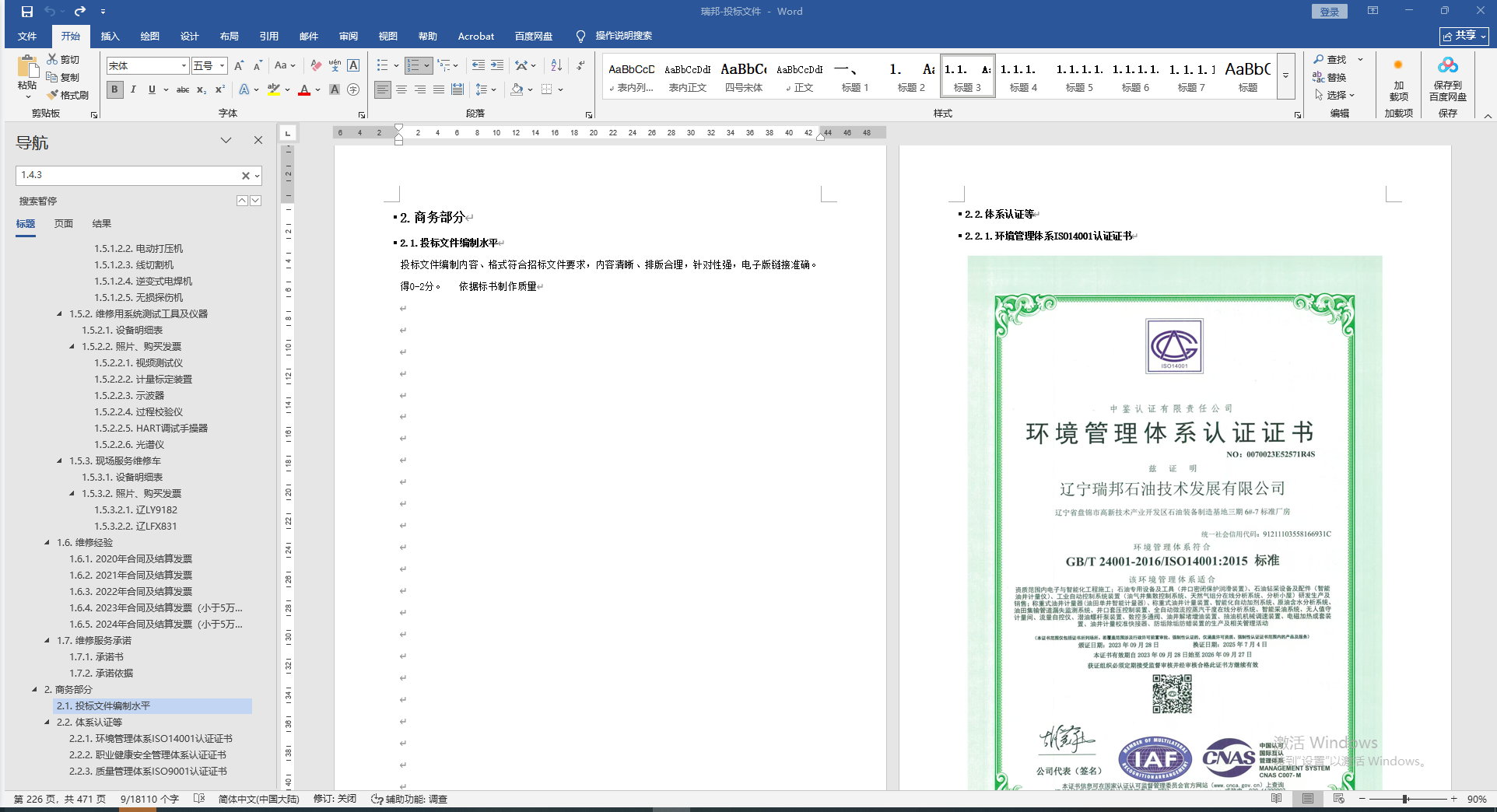Image resolution: width=1497 pixels, height=812 pixels.
Task: Toggle left alignment button
Action: tap(383, 89)
